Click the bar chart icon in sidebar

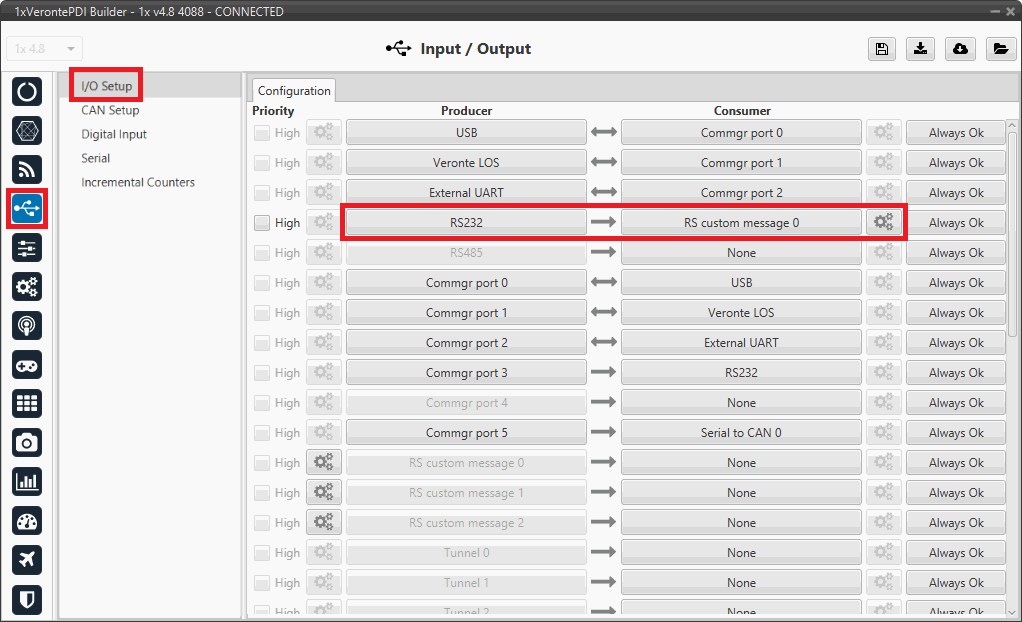tap(27, 481)
